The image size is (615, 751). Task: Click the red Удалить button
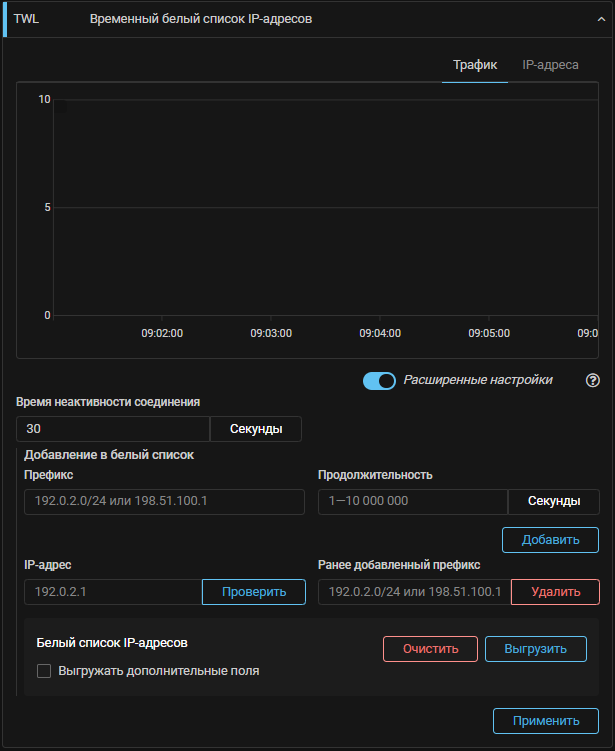pyautogui.click(x=555, y=592)
